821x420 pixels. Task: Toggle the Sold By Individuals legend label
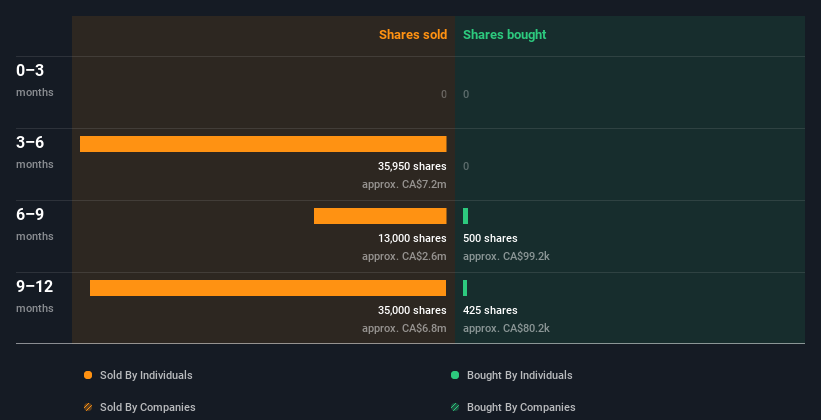pos(146,375)
